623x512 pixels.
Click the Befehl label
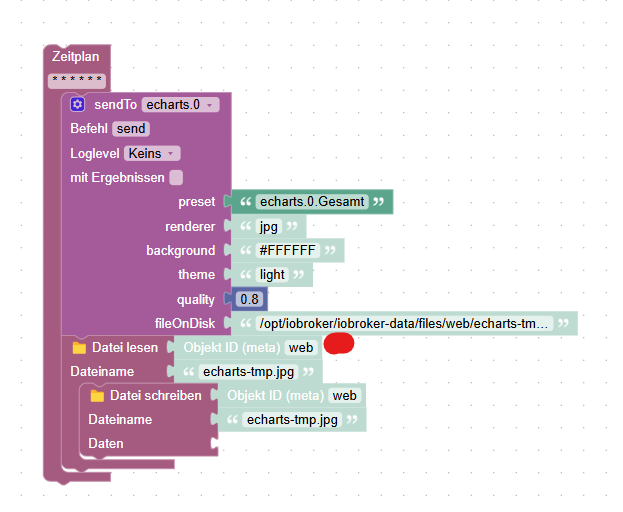point(89,129)
